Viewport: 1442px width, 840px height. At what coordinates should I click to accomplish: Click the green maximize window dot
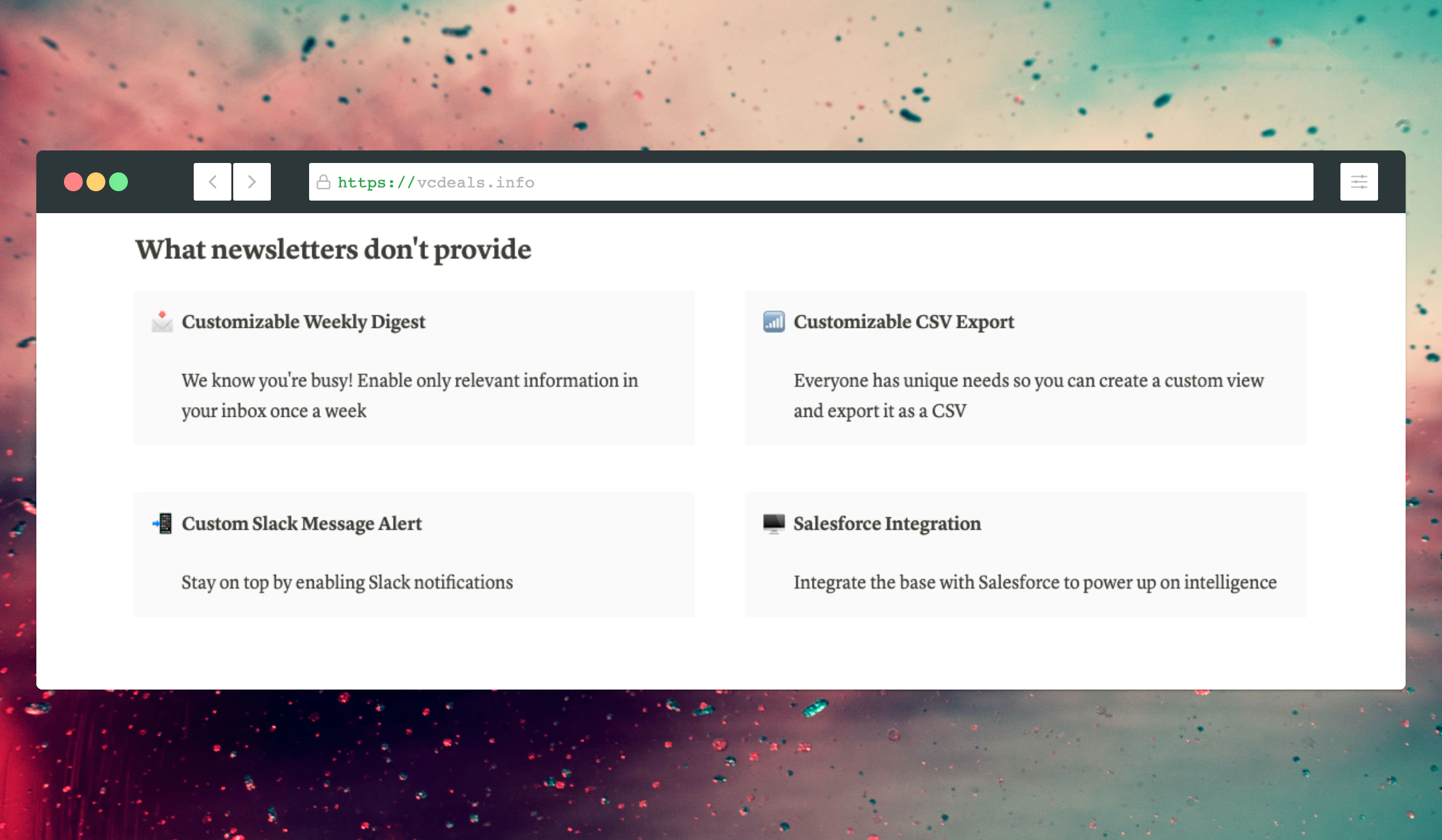[118, 182]
